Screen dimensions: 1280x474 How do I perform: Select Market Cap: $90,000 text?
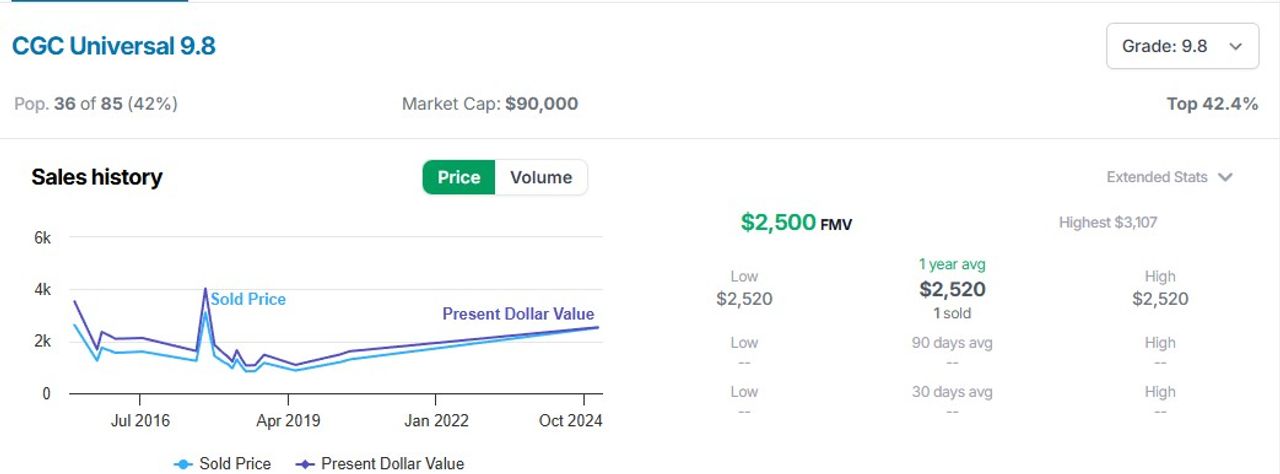coord(490,104)
